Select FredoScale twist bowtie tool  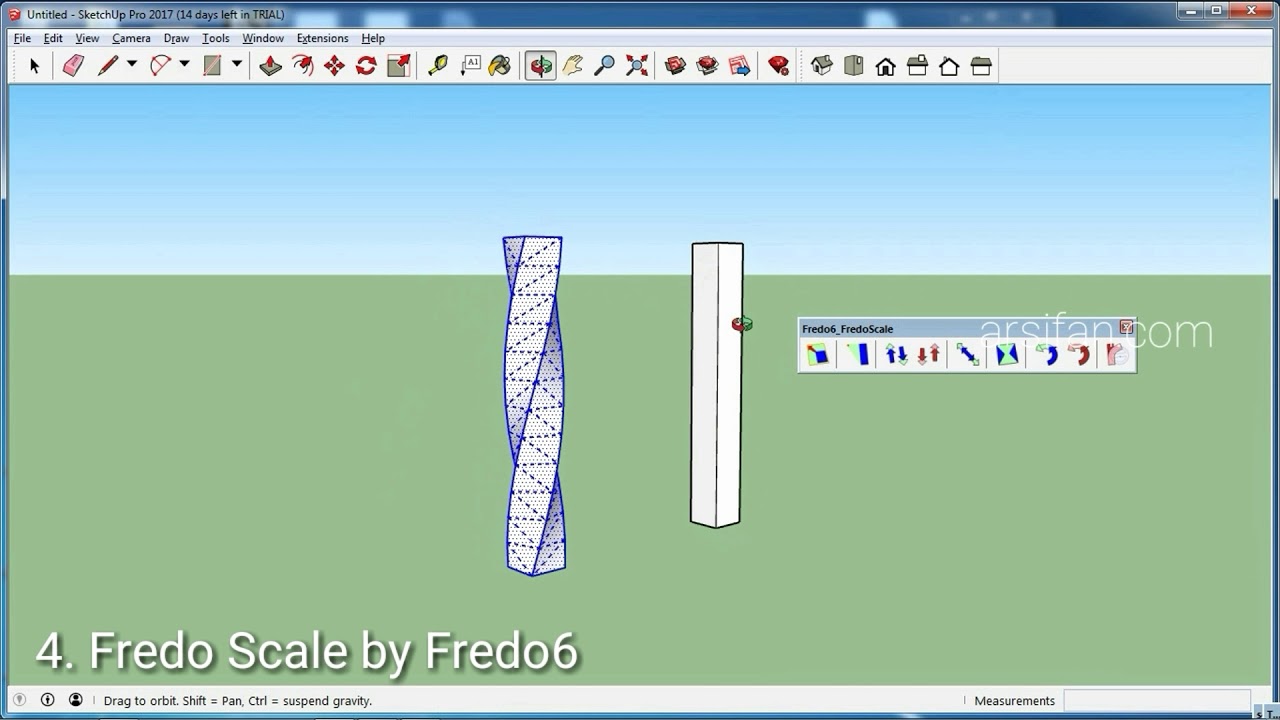click(x=1007, y=354)
